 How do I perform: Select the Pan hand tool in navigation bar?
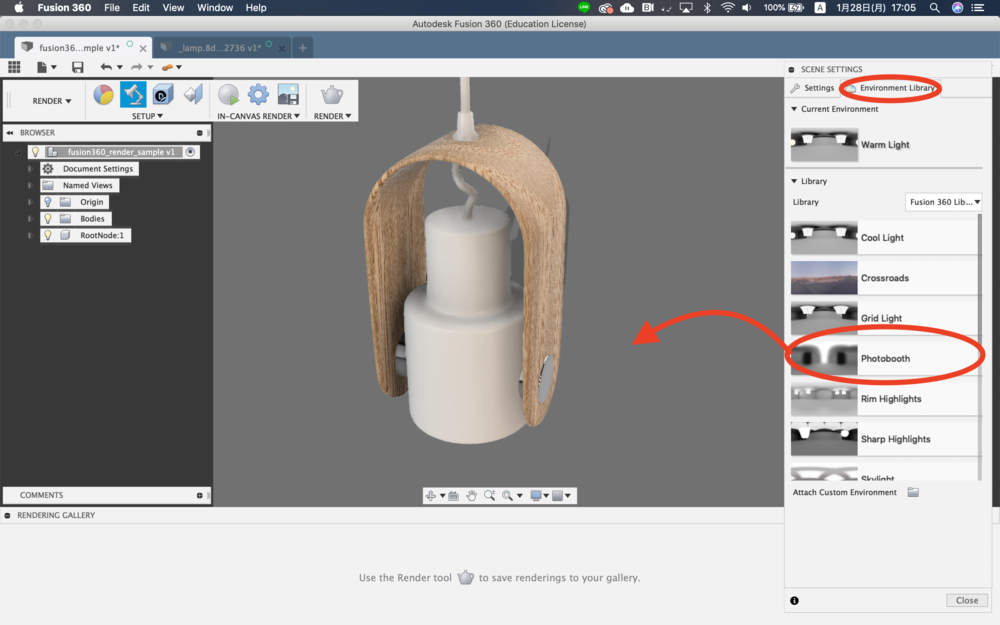tap(471, 495)
